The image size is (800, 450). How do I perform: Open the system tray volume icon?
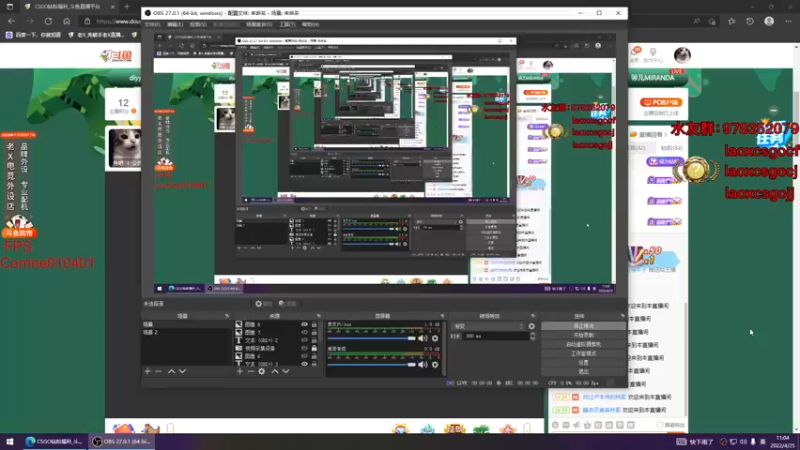click(x=743, y=442)
